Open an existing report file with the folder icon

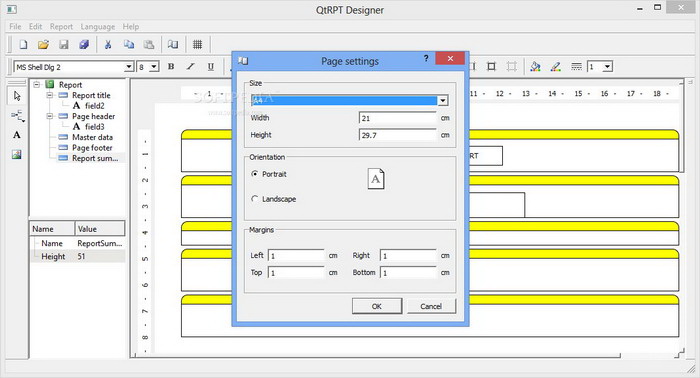43,44
